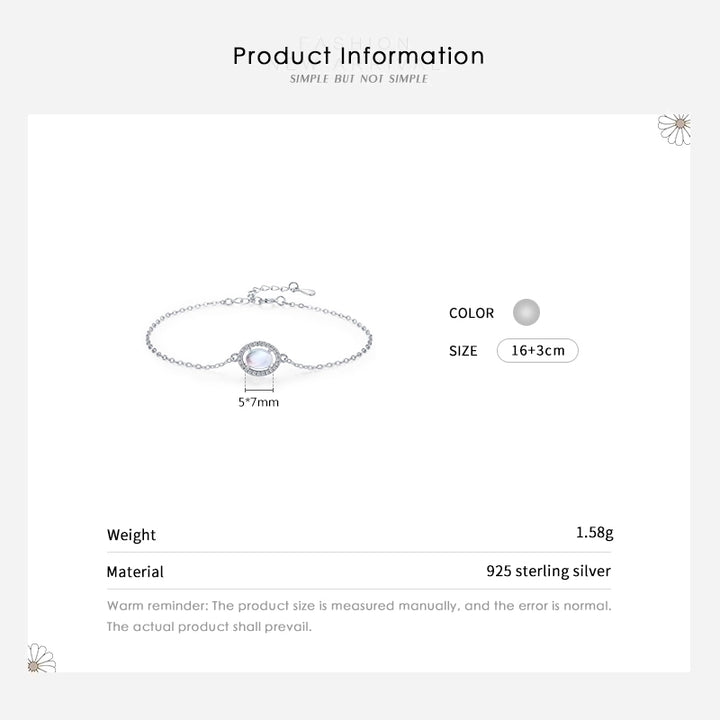Select the 16+3cm size option
The height and width of the screenshot is (720, 720).
tap(537, 351)
